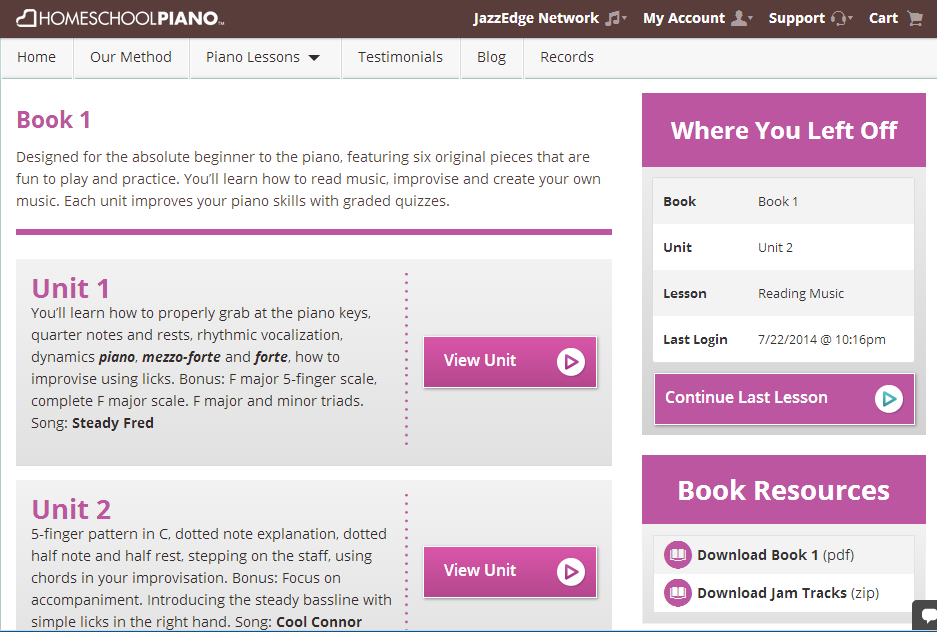Open the Piano Lessons dropdown menu
The width and height of the screenshot is (937, 632).
pyautogui.click(x=264, y=57)
